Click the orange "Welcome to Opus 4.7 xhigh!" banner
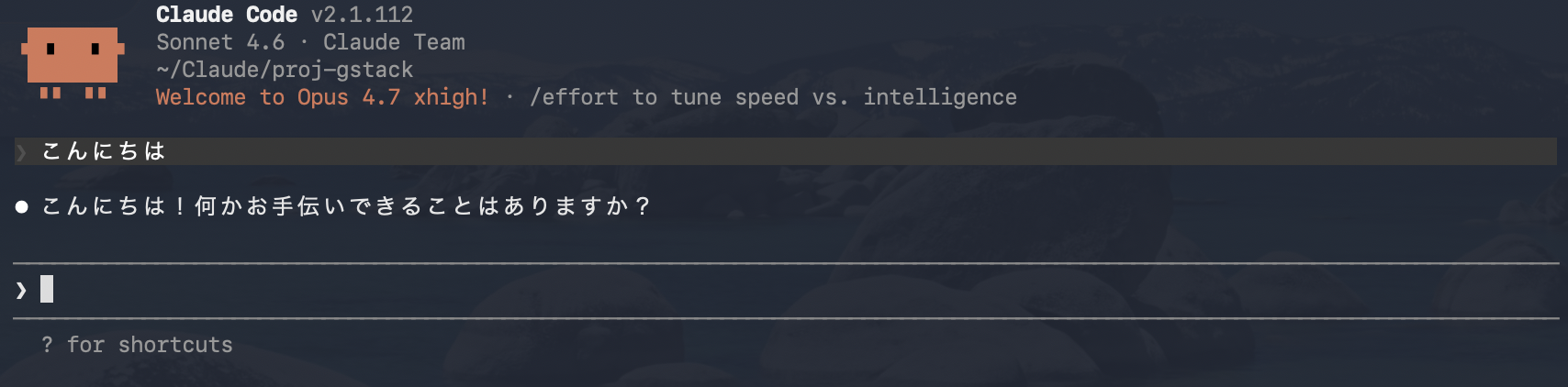Screen dimensions: 1568x387 322,97
